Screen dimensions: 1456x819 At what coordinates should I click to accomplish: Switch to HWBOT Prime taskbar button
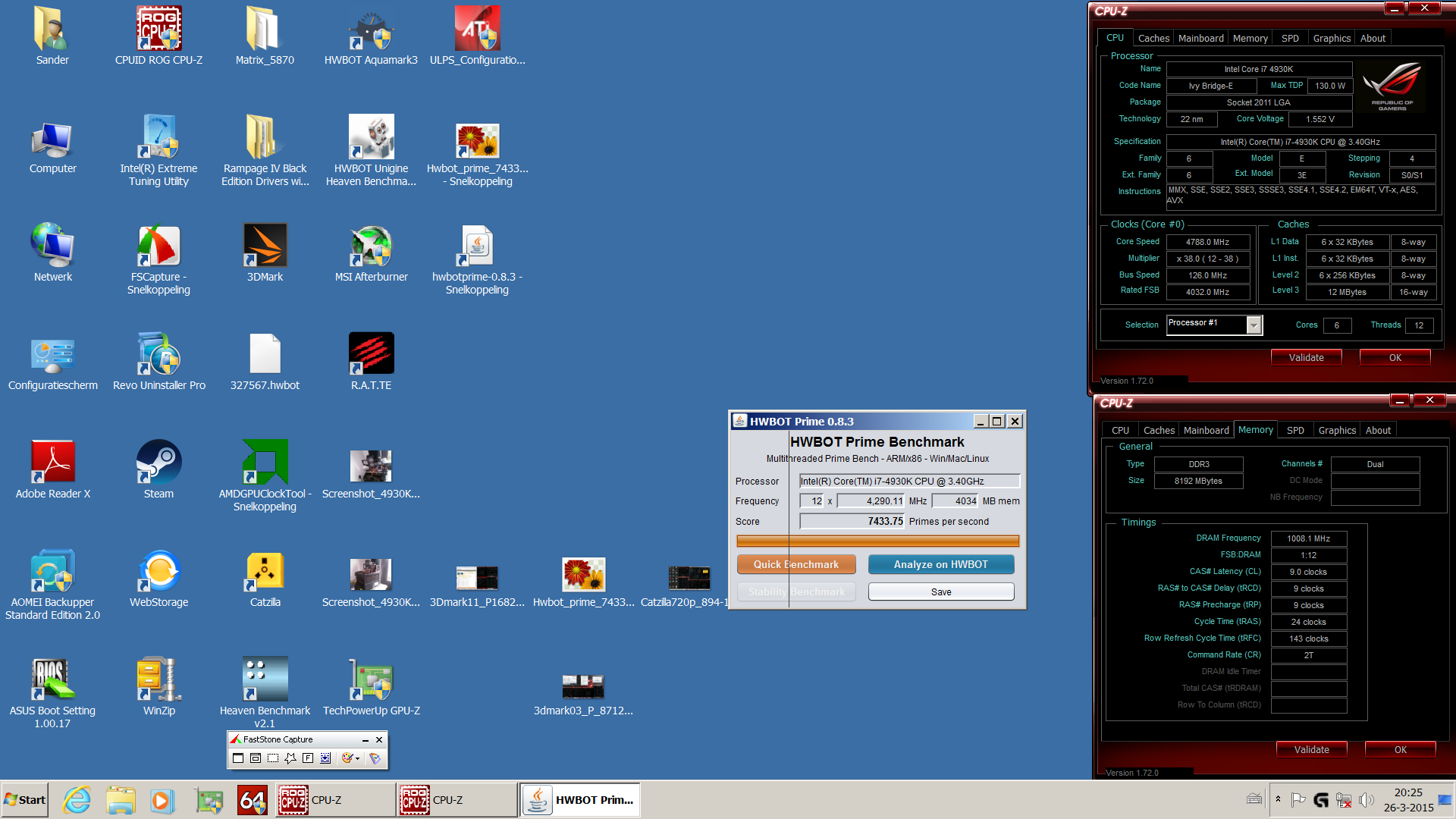[x=580, y=800]
